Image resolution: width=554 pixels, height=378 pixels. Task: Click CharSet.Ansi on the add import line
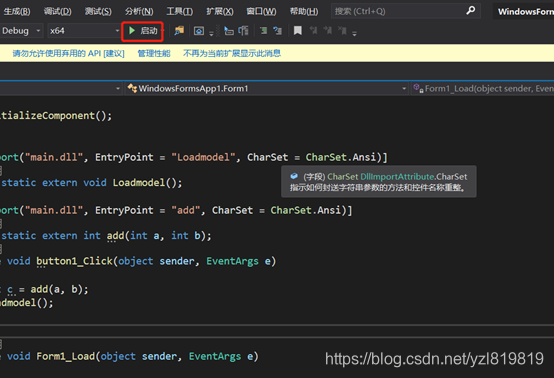pos(306,210)
